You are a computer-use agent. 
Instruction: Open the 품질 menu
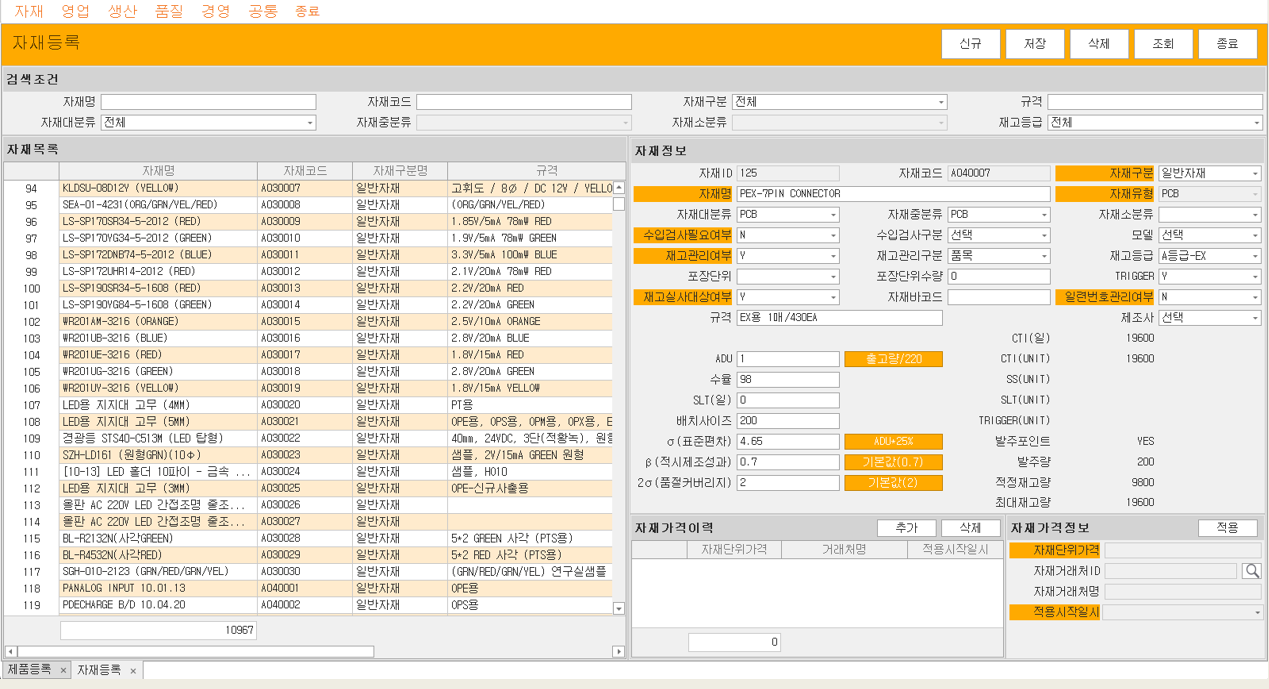point(169,11)
